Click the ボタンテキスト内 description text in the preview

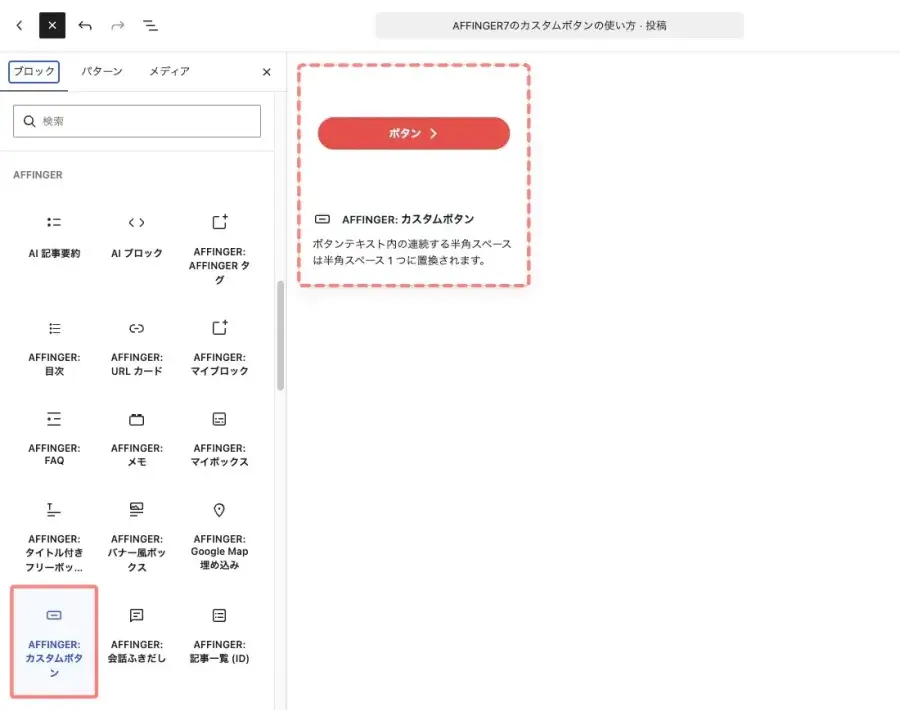[x=412, y=252]
